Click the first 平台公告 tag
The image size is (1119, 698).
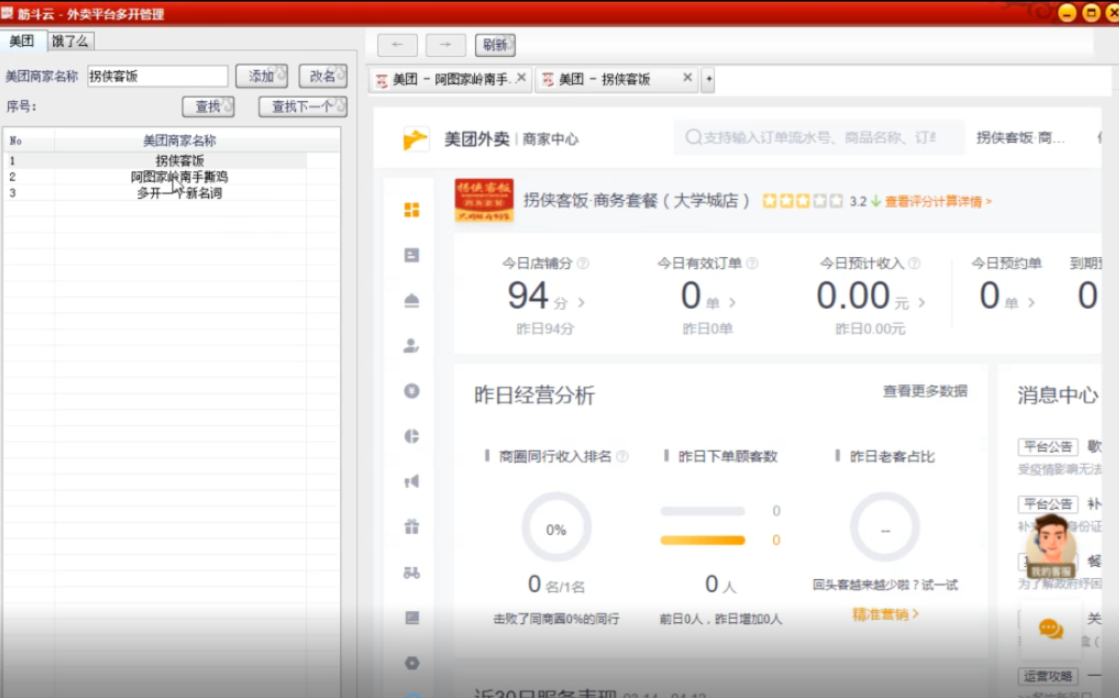click(x=1048, y=447)
